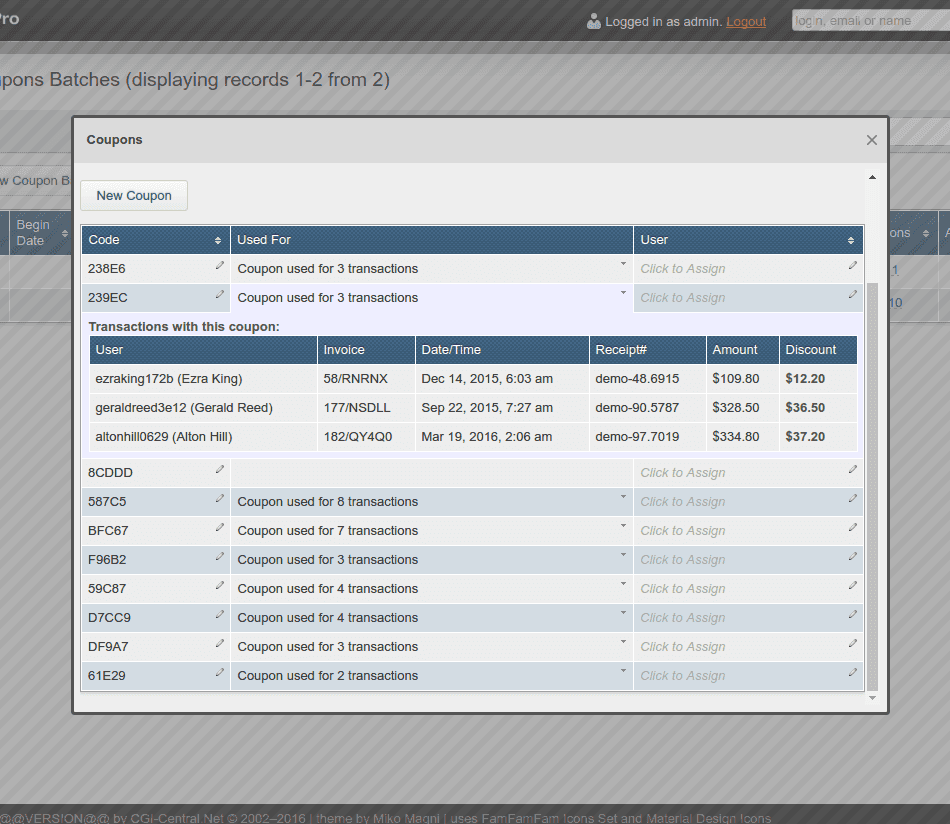The height and width of the screenshot is (824, 950).
Task: Click invoice 177/NSDLL
Action: [357, 408]
